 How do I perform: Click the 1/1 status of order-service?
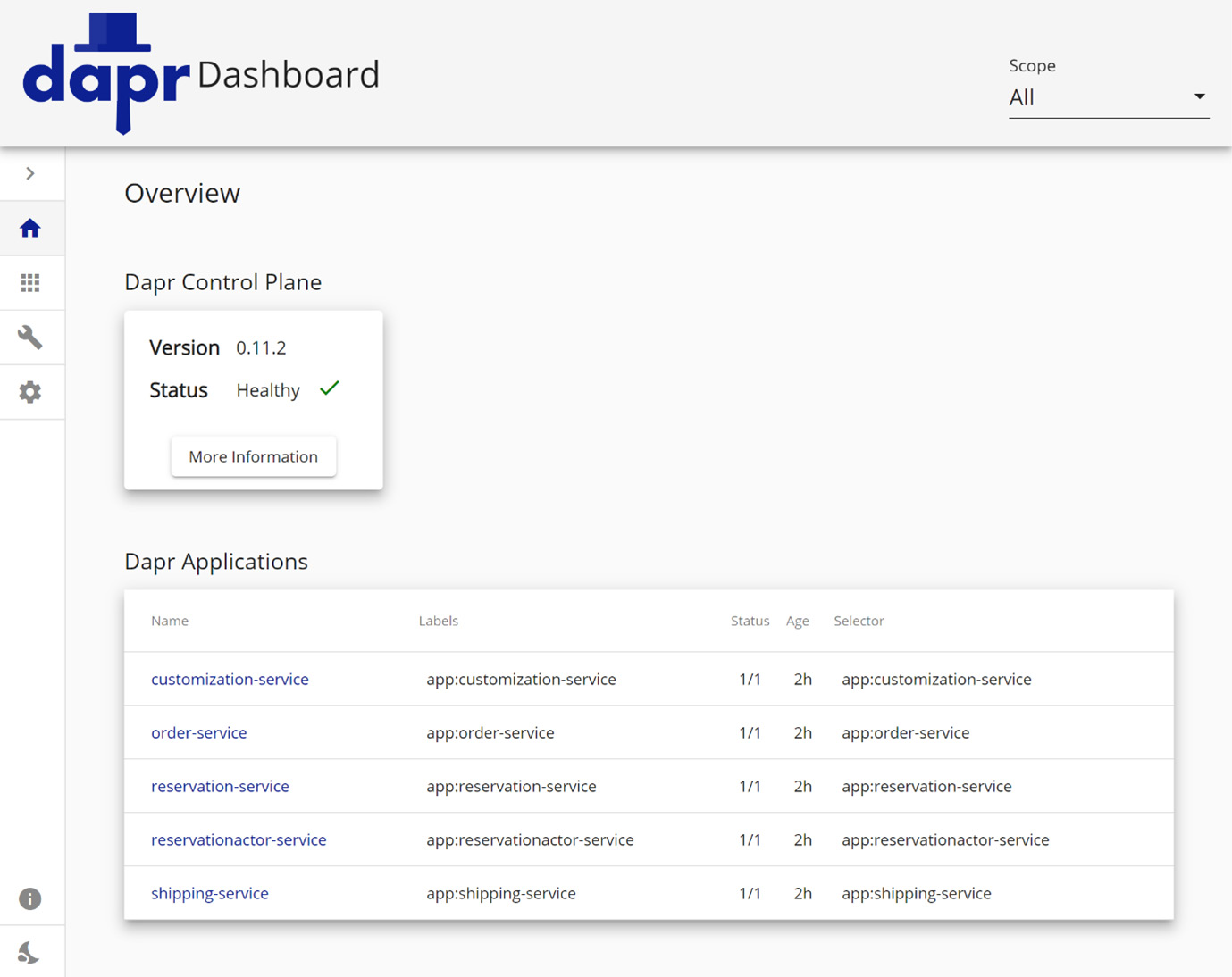[750, 732]
